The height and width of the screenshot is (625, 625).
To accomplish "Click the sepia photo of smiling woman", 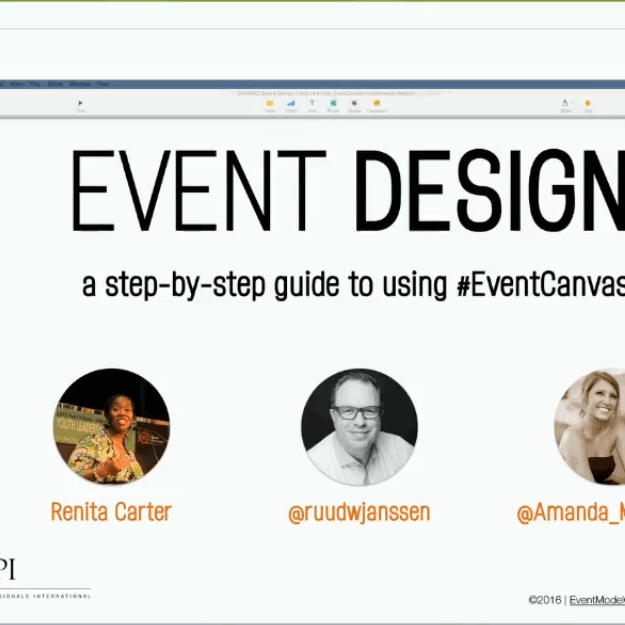I will point(590,426).
